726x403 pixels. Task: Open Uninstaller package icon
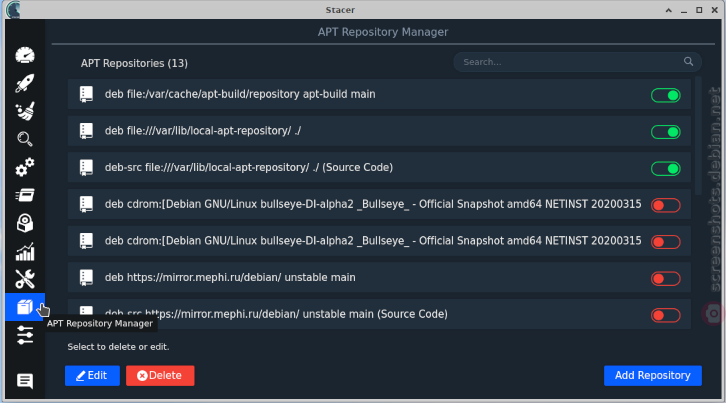pyautogui.click(x=25, y=223)
